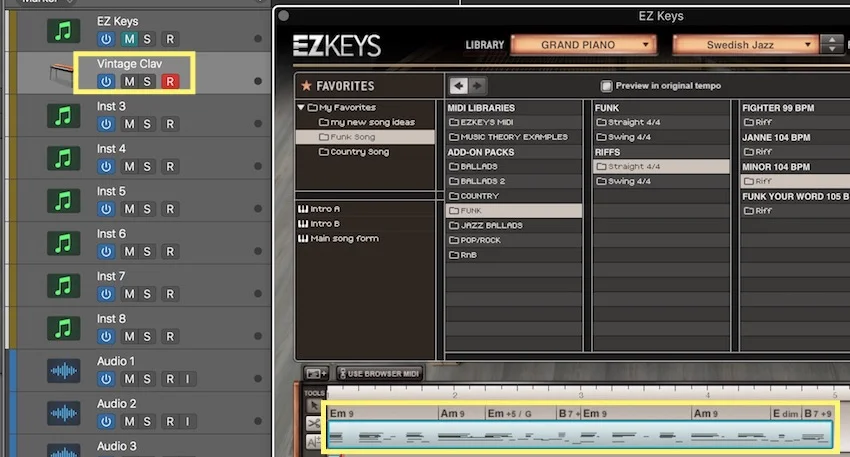850x457 pixels.
Task: Unmute the EZ Keys track
Action: tap(129, 39)
